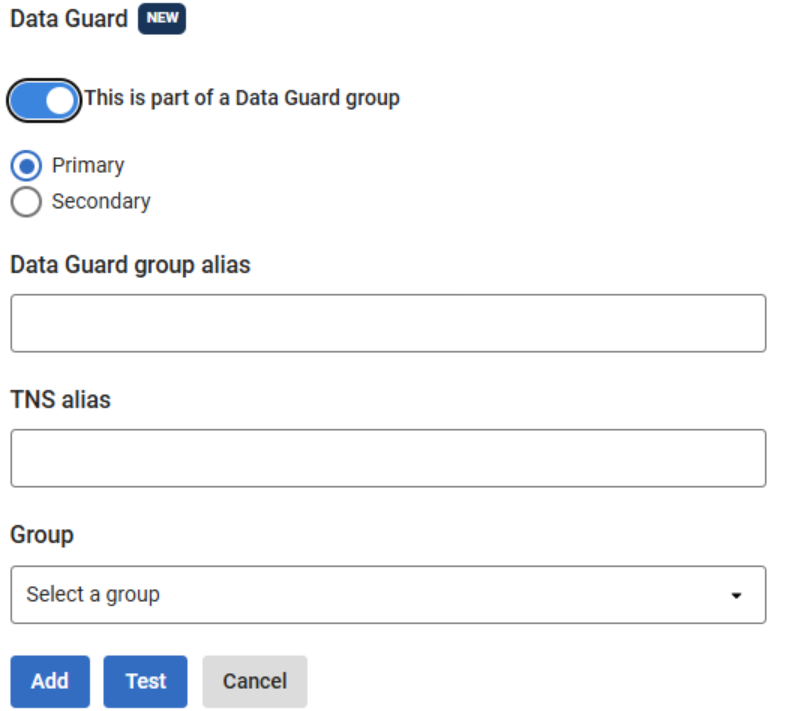Click the Data Guard group alias field
This screenshot has height=711, width=786.
click(388, 323)
